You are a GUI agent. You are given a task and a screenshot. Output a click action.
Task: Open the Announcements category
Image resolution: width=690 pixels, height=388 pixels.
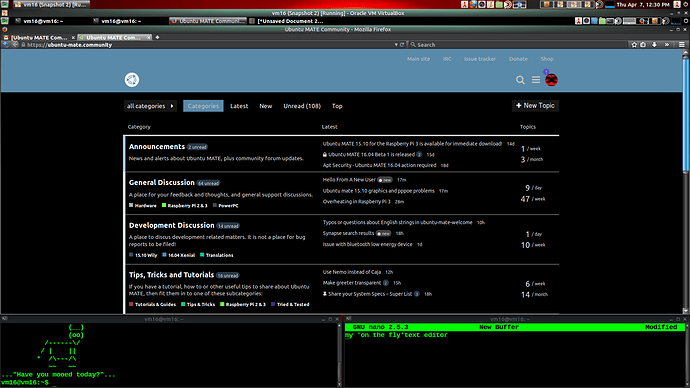(x=157, y=146)
